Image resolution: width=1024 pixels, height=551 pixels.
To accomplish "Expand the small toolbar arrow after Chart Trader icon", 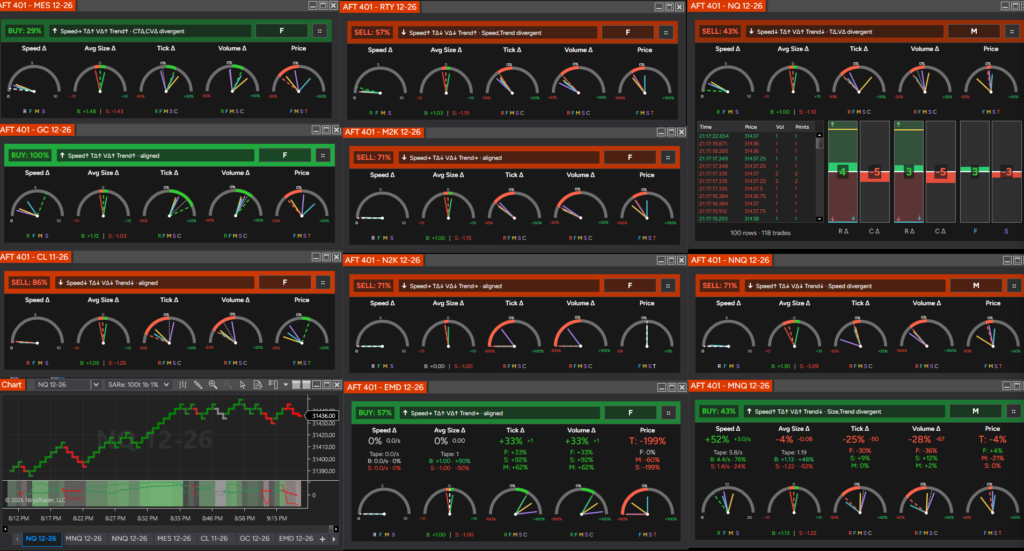I will coord(285,385).
